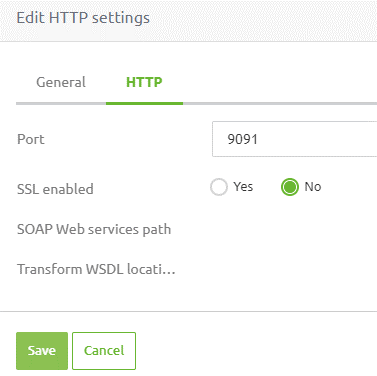Switch to the General tab
377x376 pixels.
(61, 82)
